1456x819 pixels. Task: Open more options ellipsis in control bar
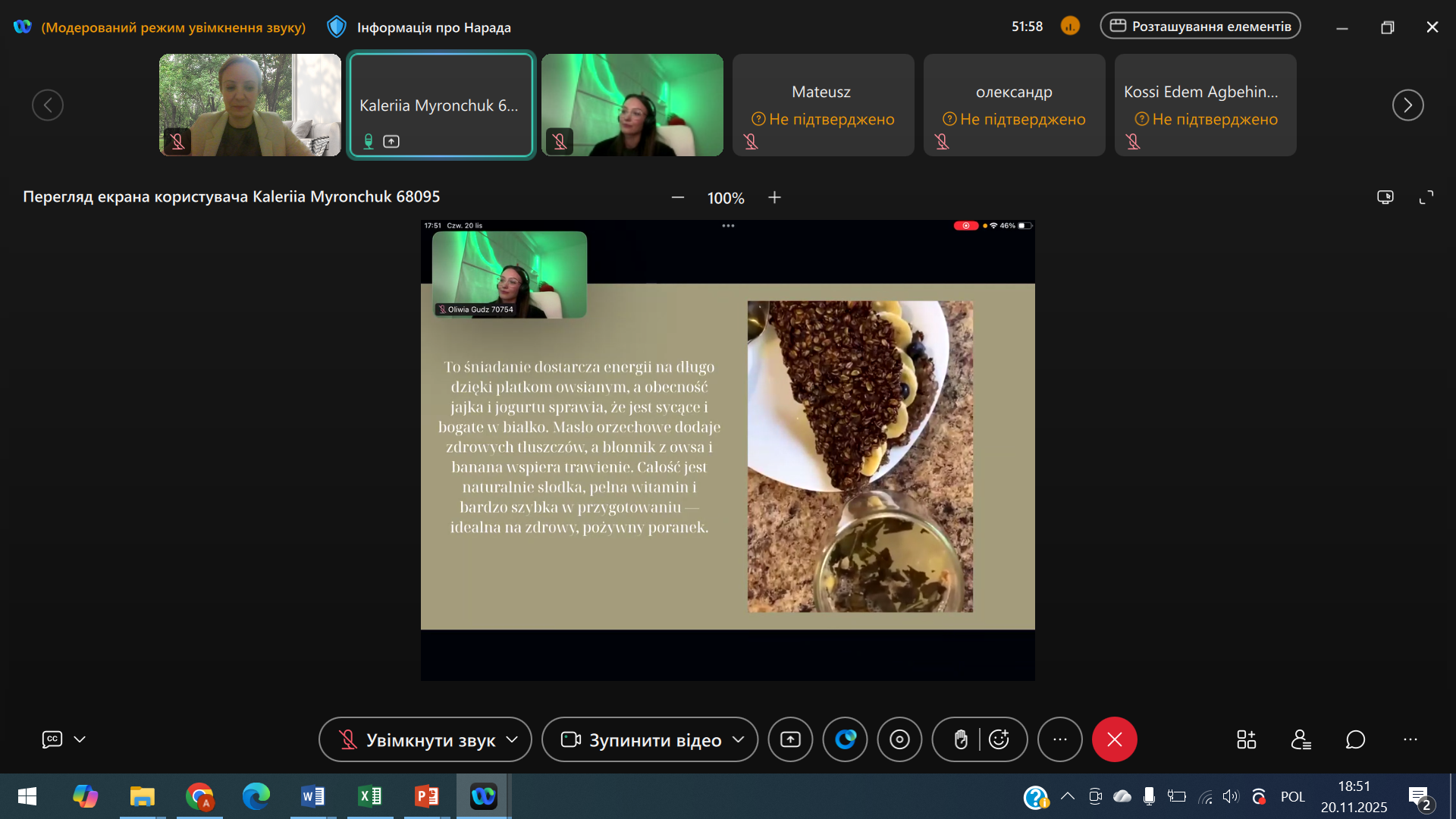click(1059, 739)
